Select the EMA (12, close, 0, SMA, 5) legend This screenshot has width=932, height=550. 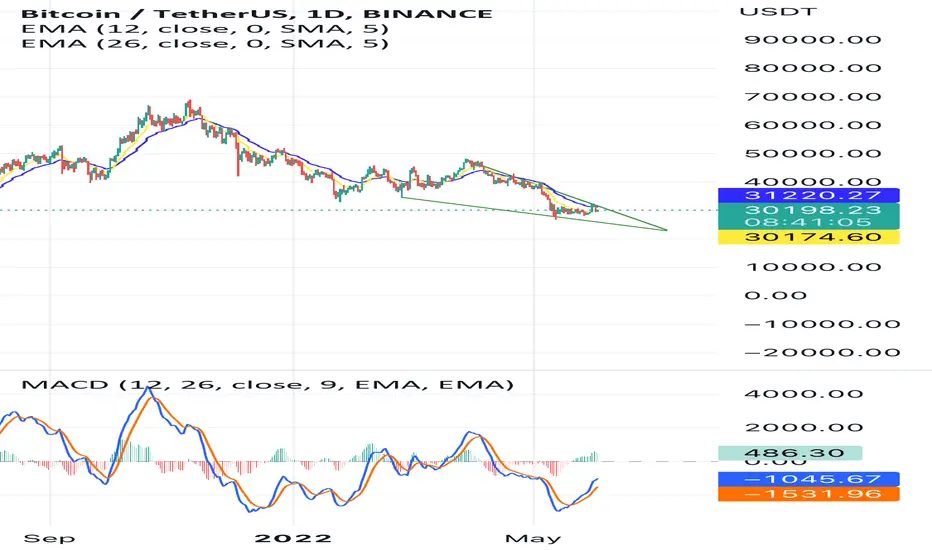pos(204,29)
